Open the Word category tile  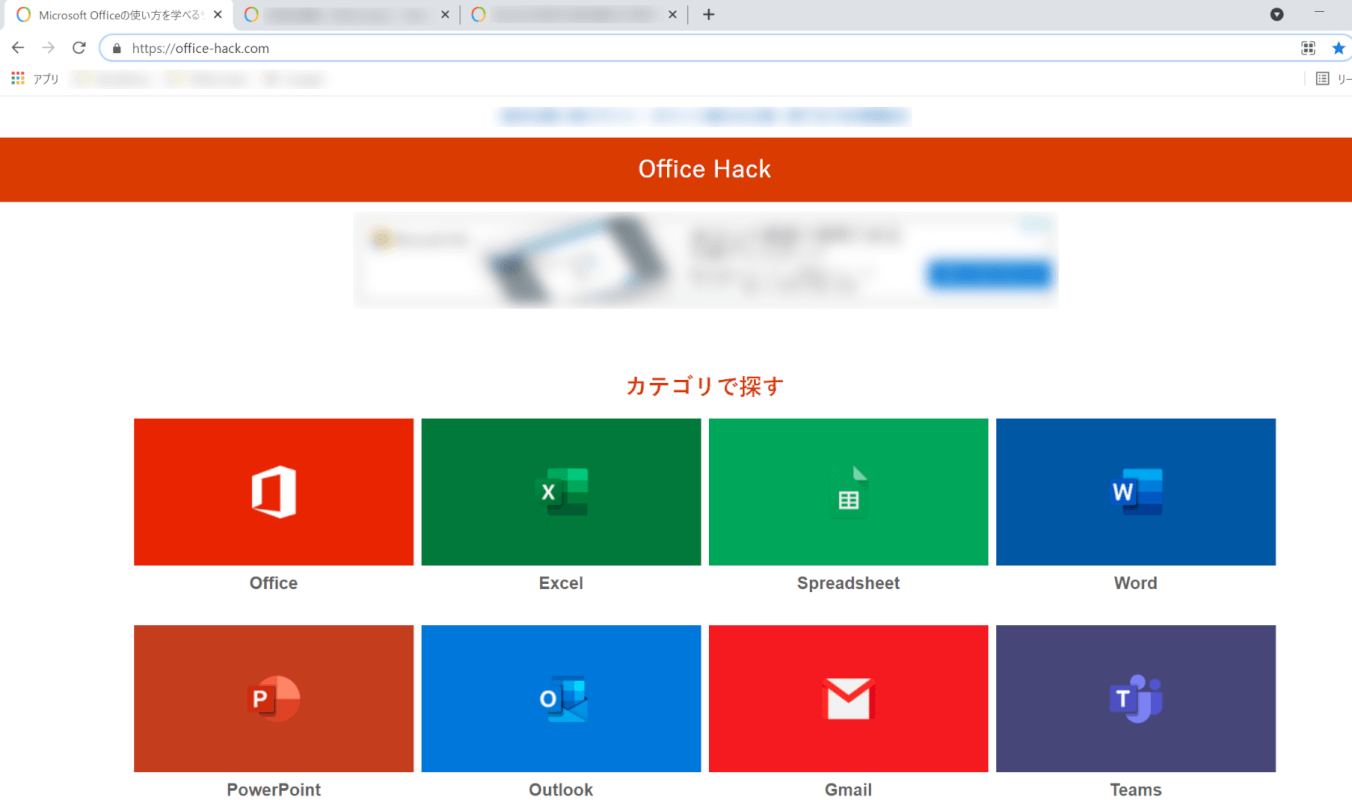click(1136, 492)
